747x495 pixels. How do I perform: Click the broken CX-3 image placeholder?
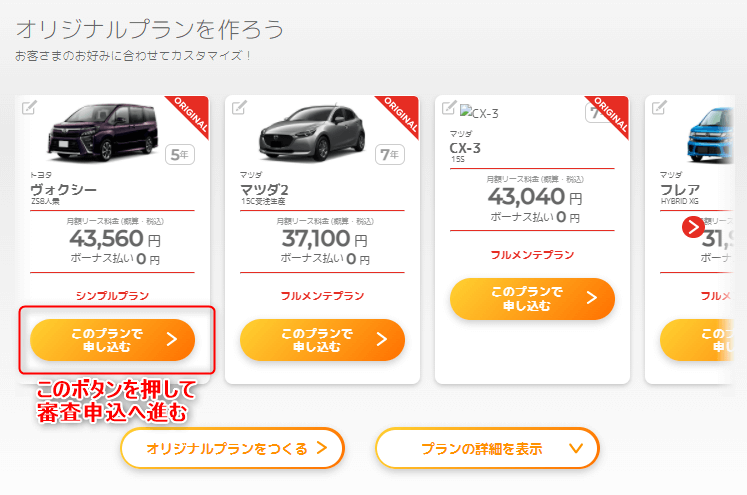pyautogui.click(x=479, y=112)
